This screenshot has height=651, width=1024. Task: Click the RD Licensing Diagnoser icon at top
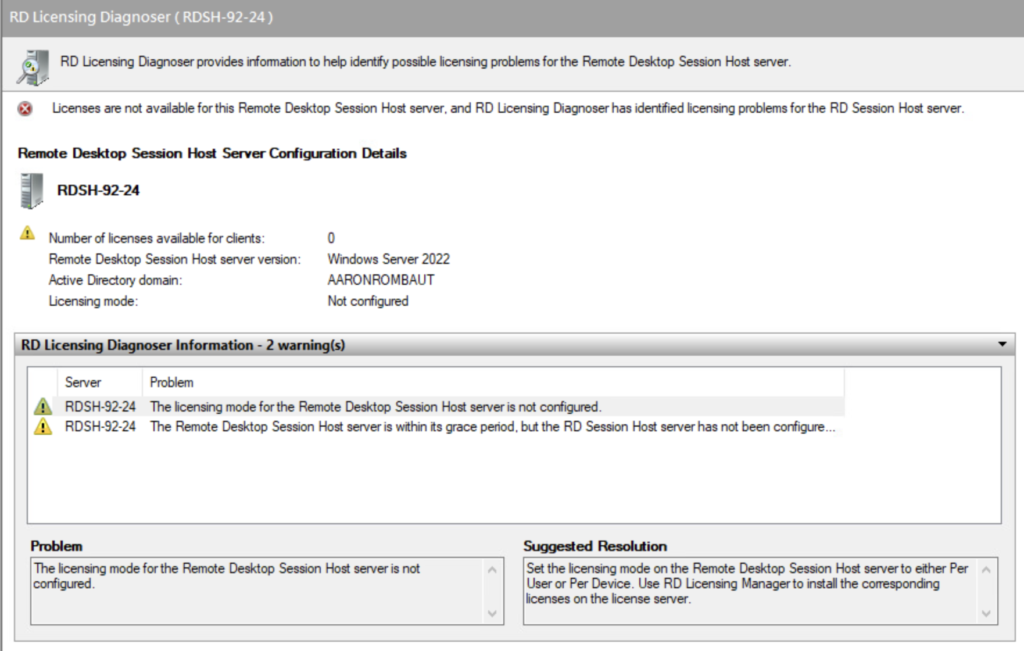(32, 65)
